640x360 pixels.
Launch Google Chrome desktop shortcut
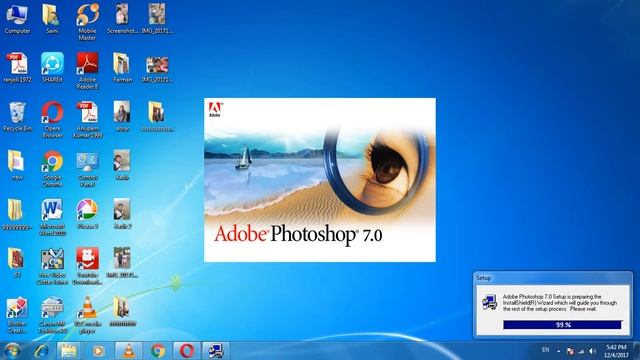(52, 169)
